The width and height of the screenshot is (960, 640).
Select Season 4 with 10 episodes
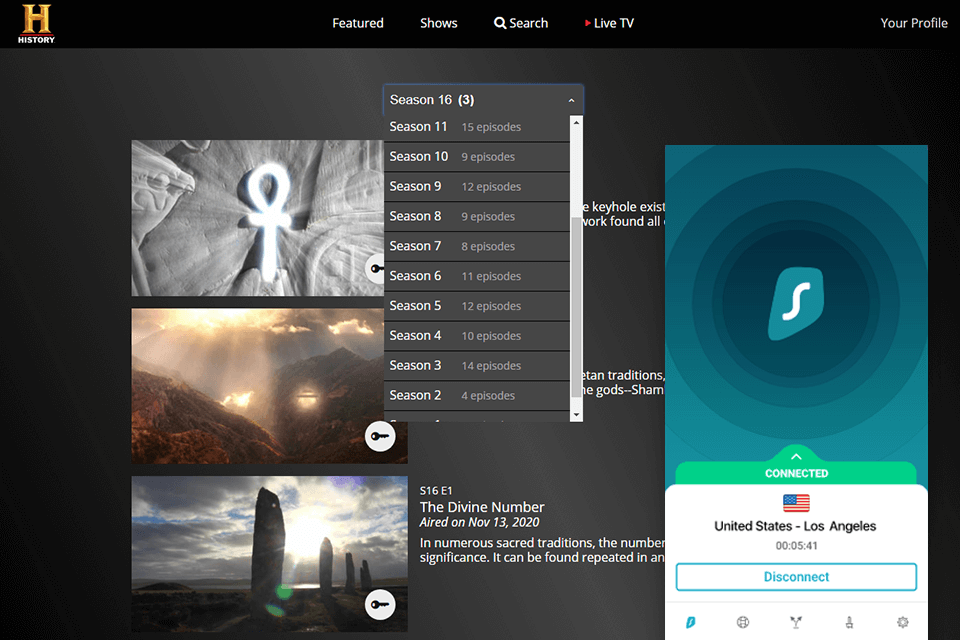[x=477, y=336]
